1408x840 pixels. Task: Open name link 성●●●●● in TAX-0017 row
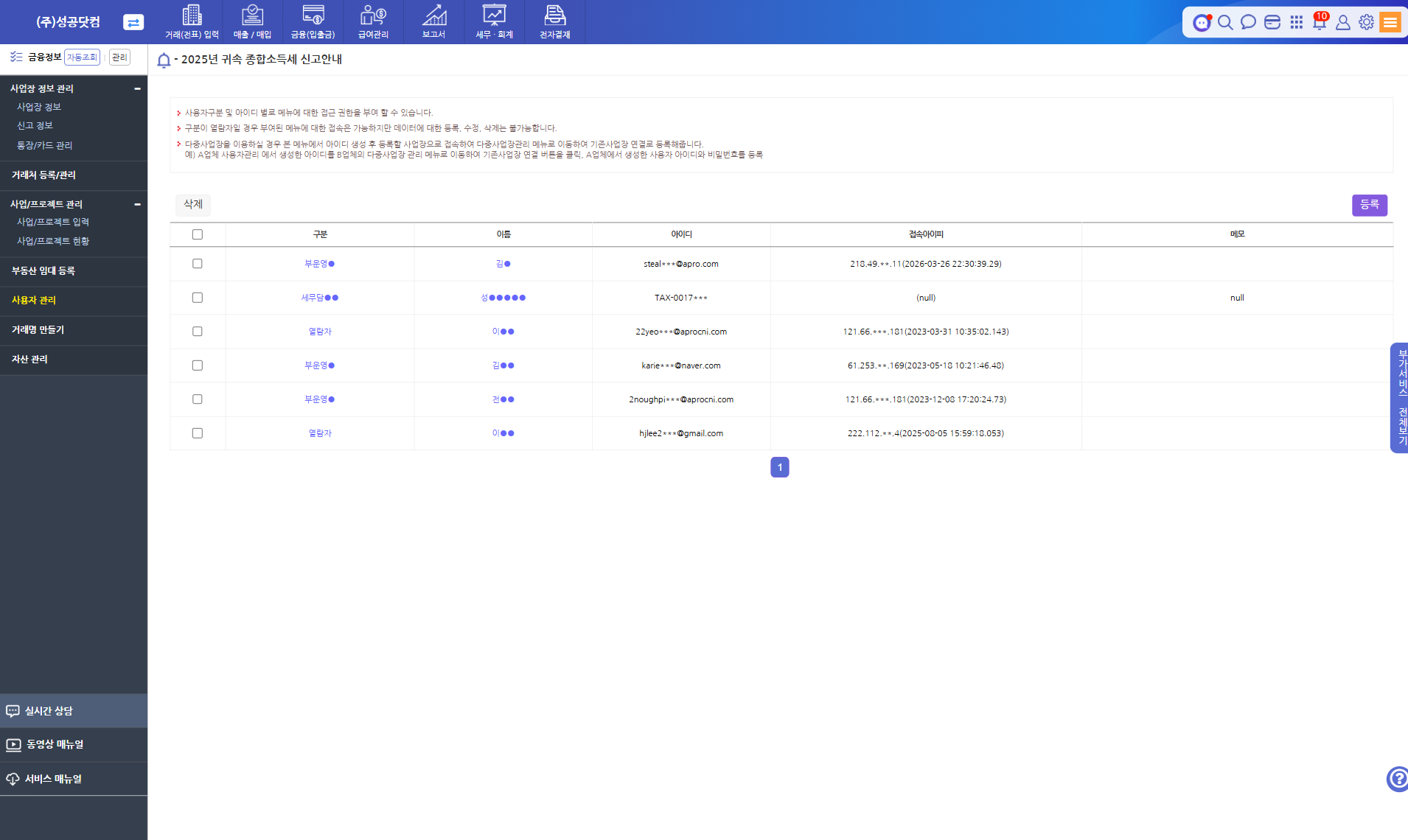coord(503,298)
